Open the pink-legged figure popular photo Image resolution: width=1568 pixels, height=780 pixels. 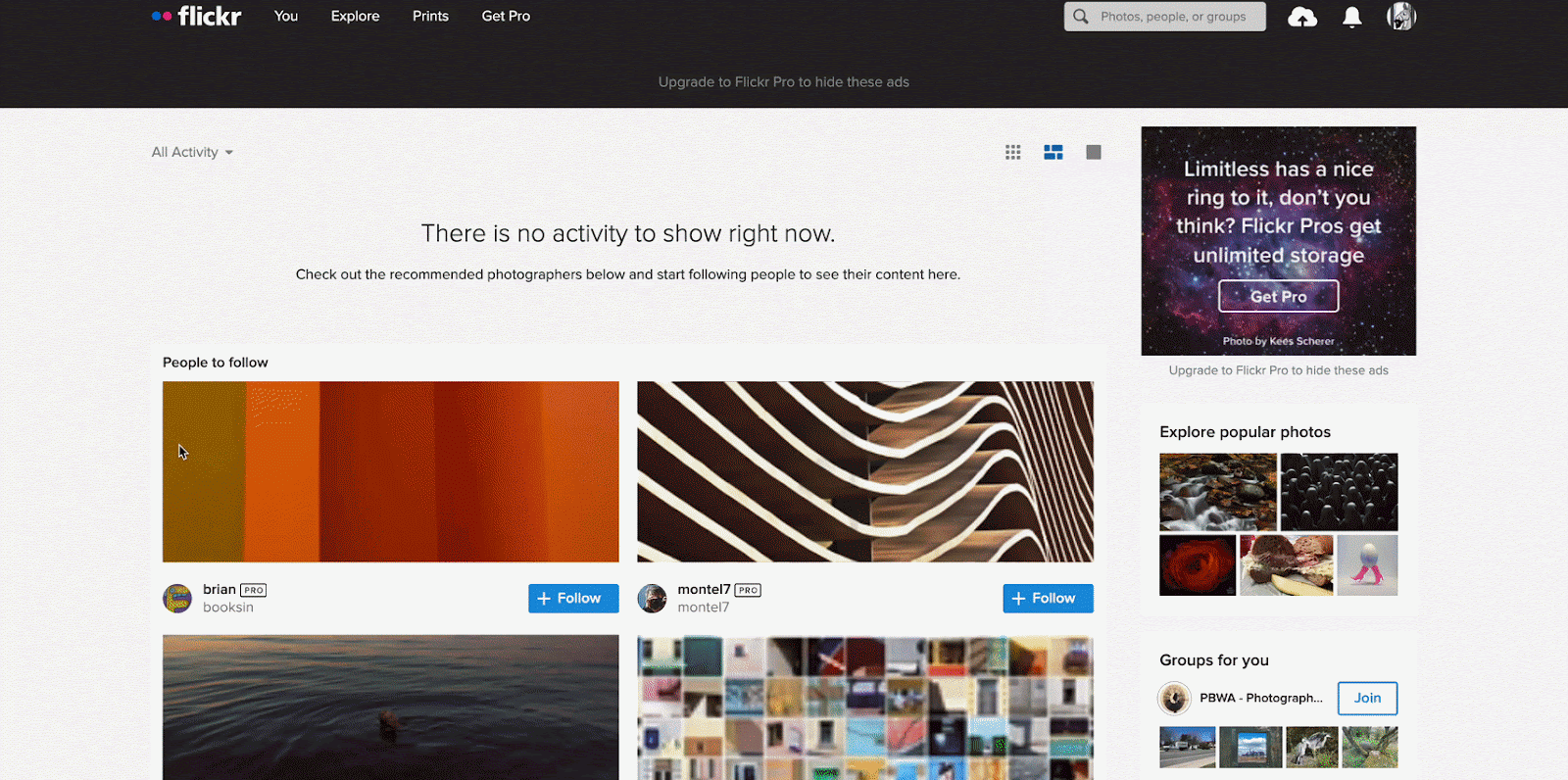1367,565
